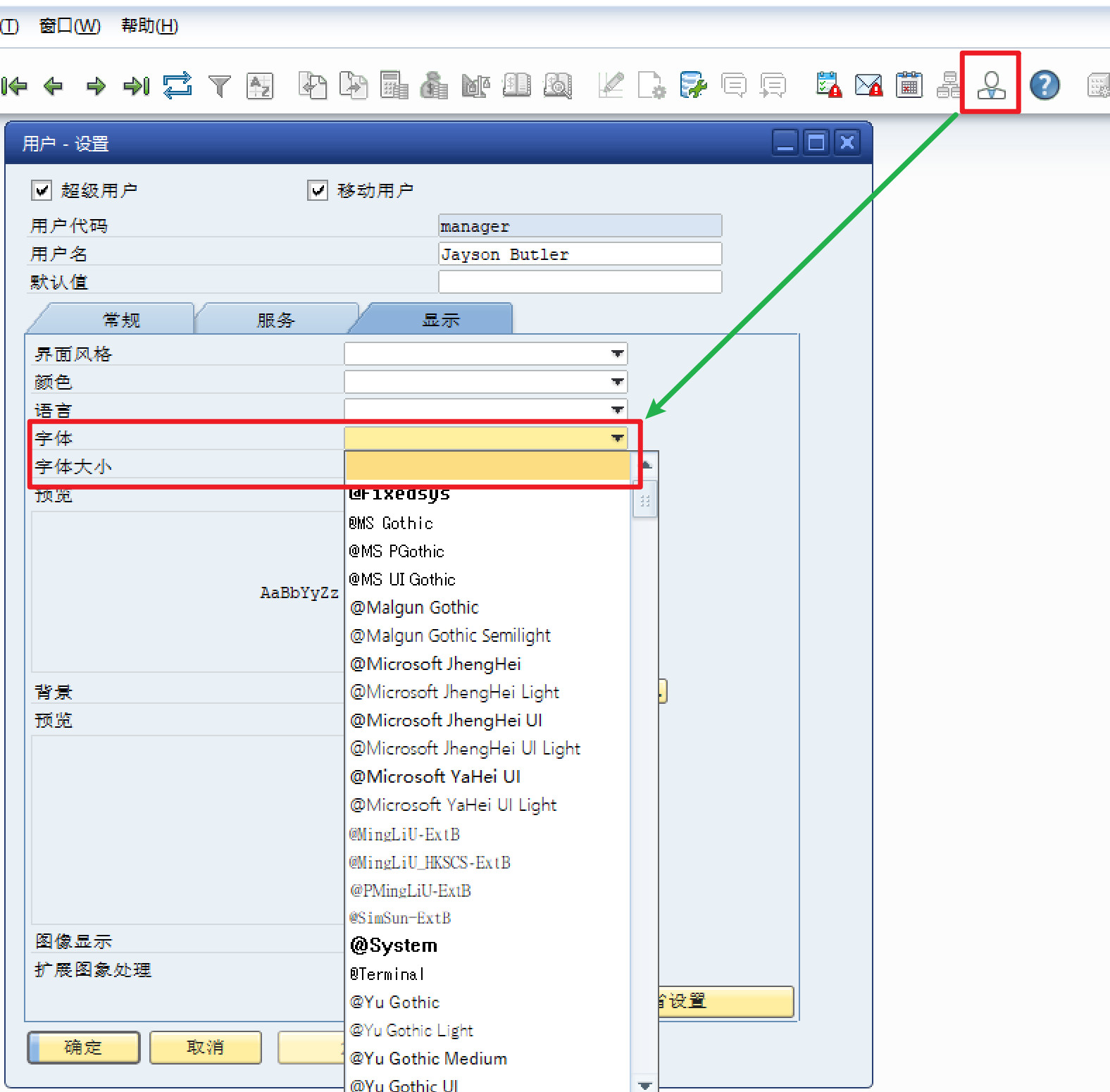
Task: Click the font list scrollbar thumb
Action: tap(644, 500)
